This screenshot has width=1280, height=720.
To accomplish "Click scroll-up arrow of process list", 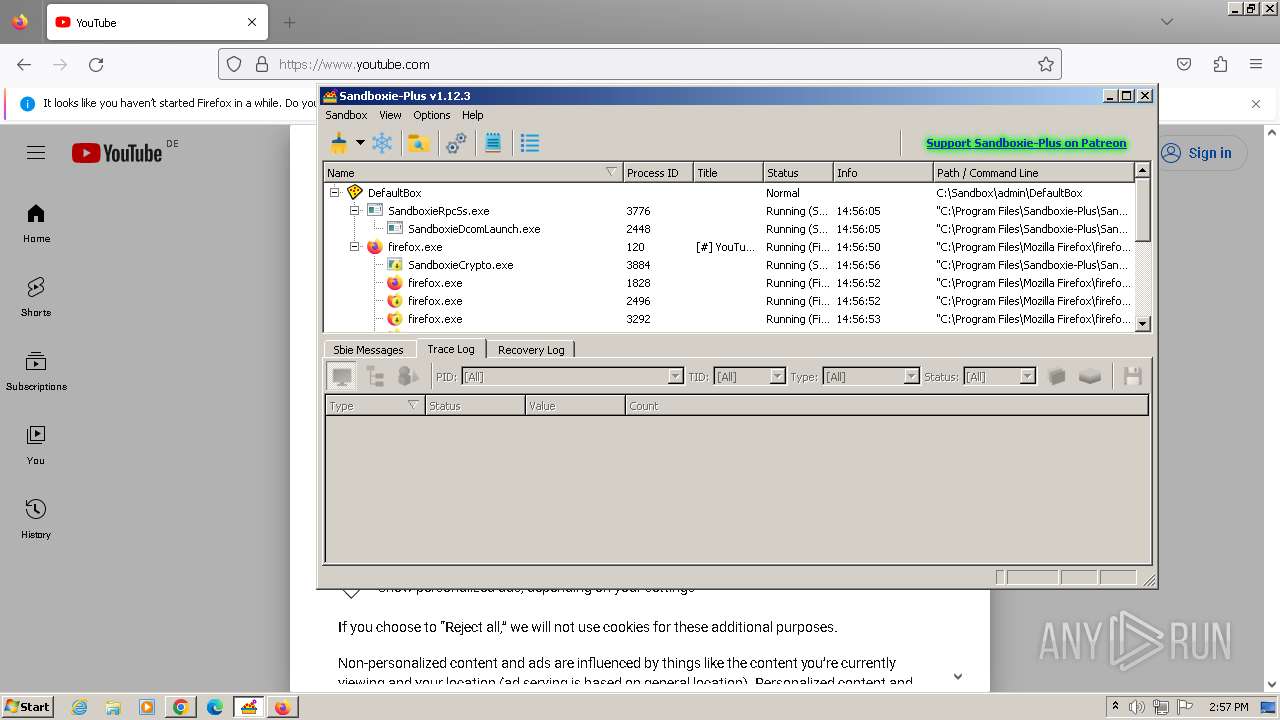I will pyautogui.click(x=1143, y=172).
